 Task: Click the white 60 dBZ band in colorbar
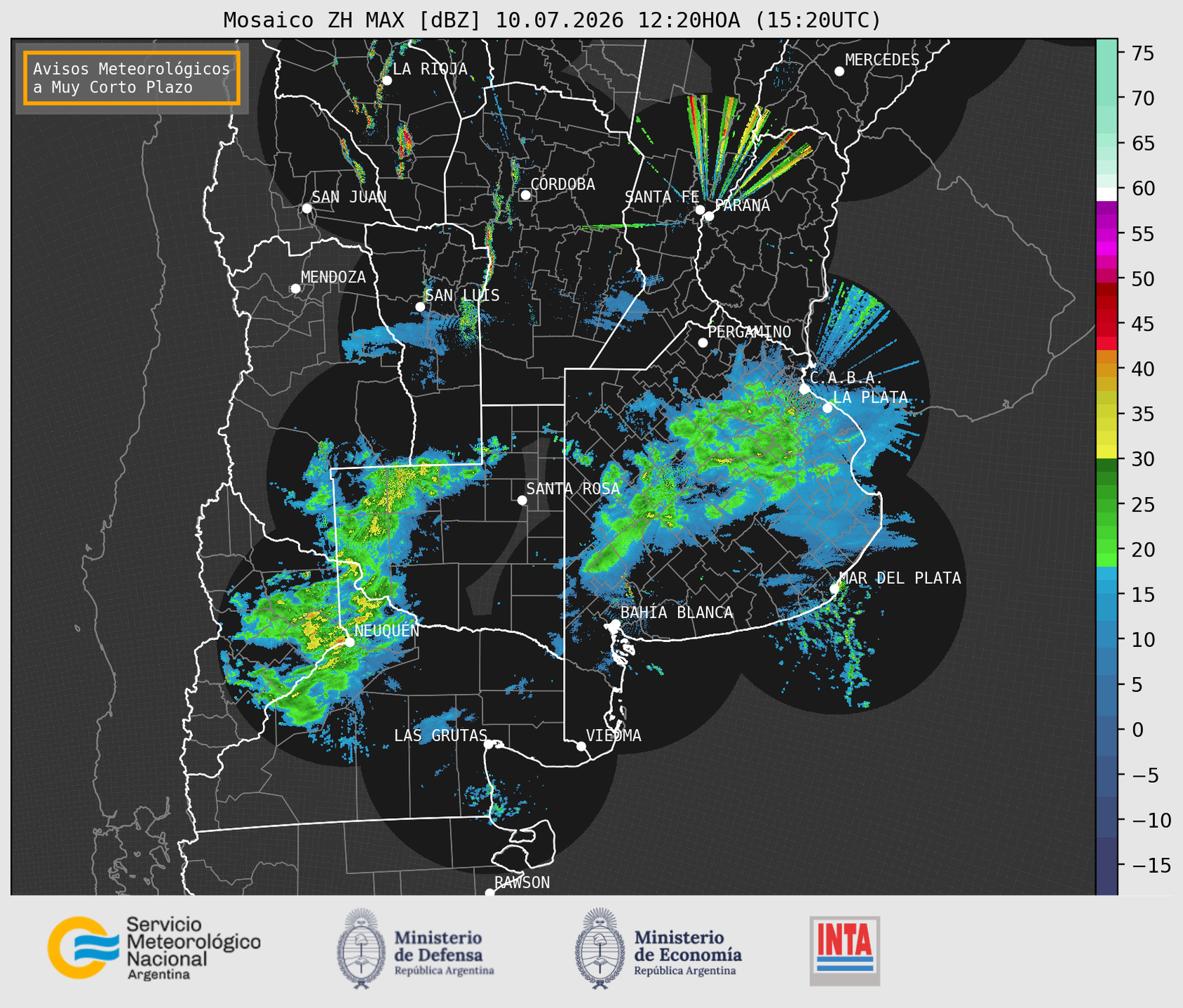[x=1107, y=194]
